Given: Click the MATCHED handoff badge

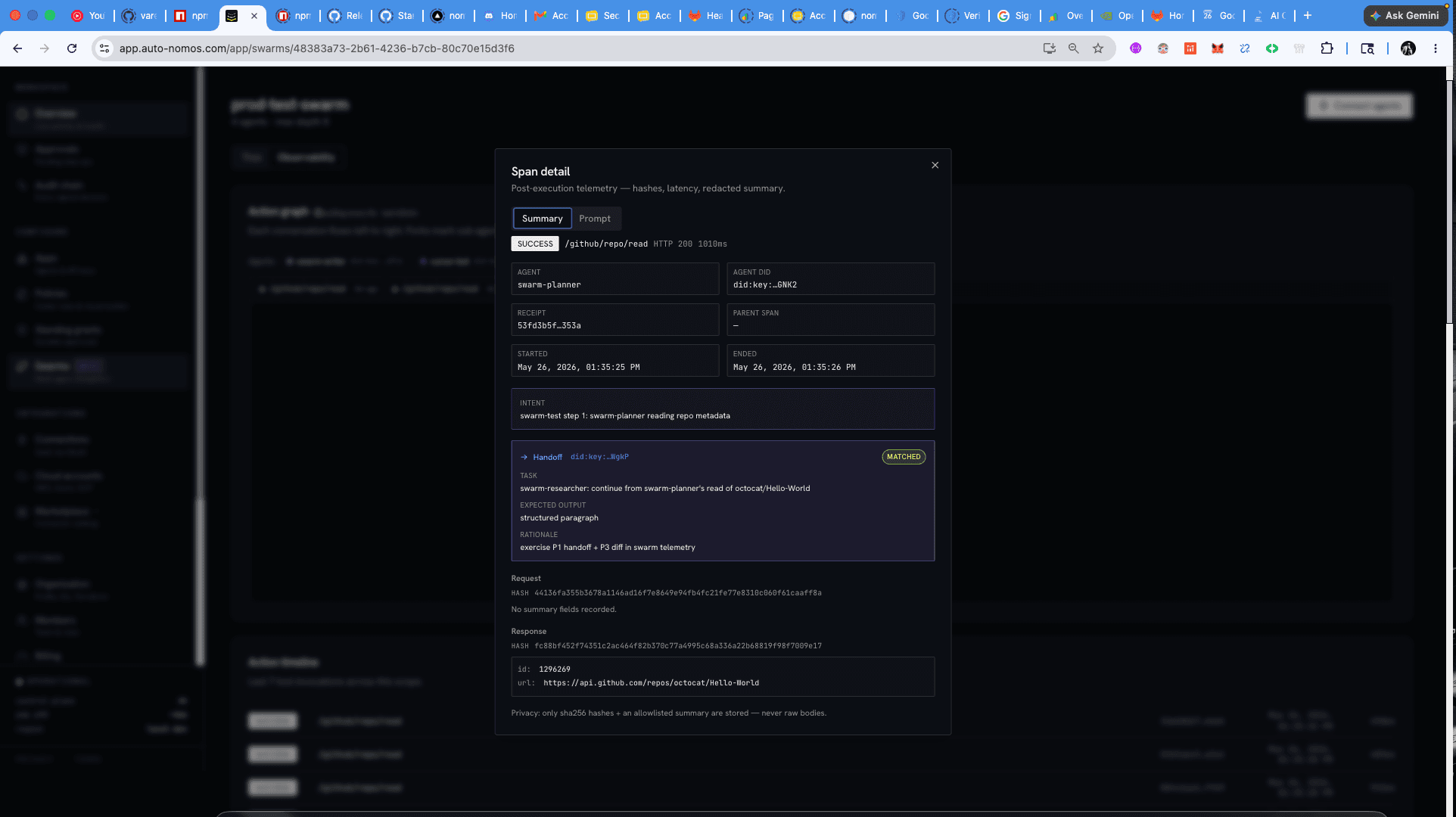Looking at the screenshot, I should pyautogui.click(x=904, y=457).
